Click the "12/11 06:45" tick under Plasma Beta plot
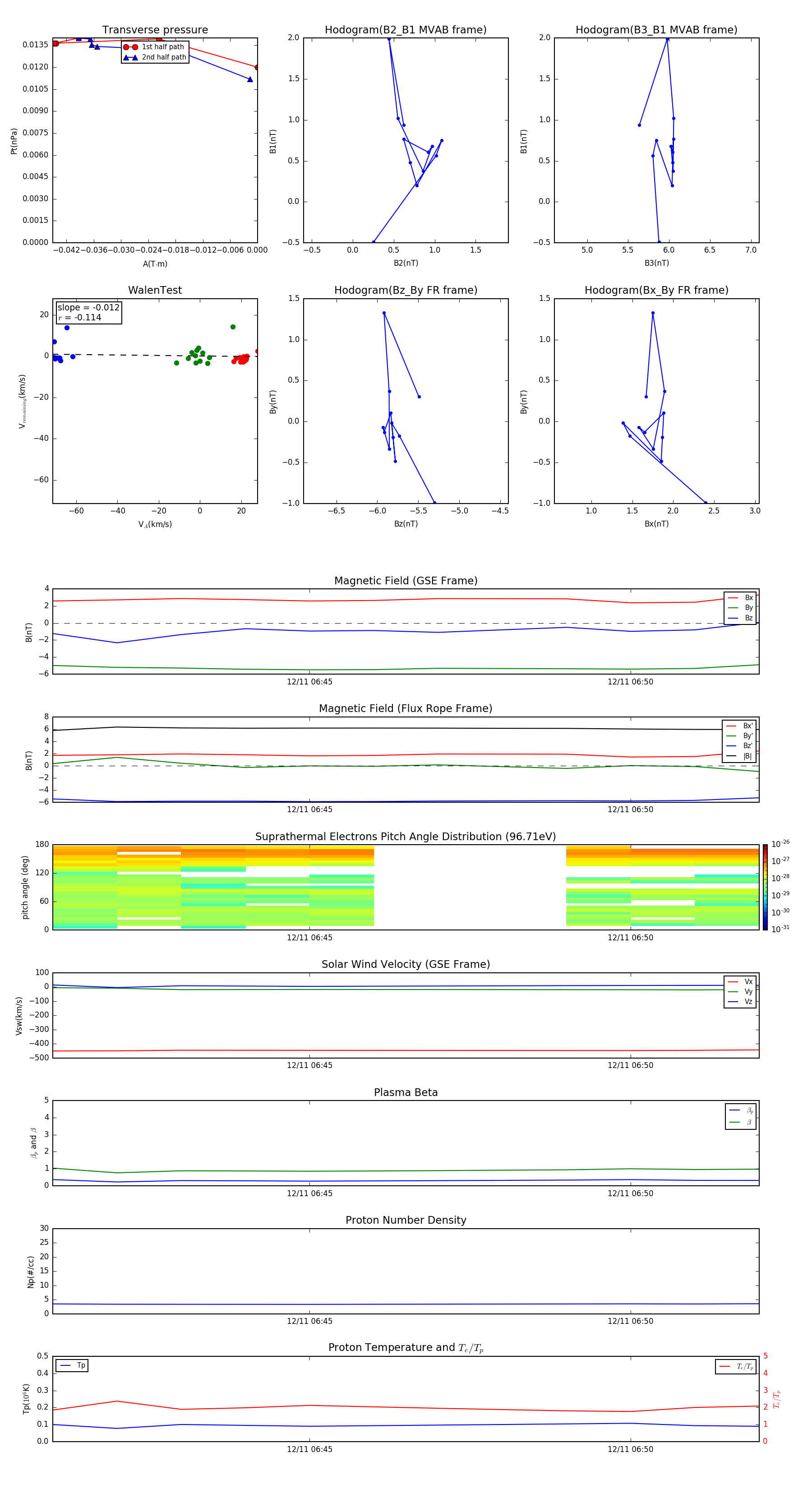 (310, 1193)
